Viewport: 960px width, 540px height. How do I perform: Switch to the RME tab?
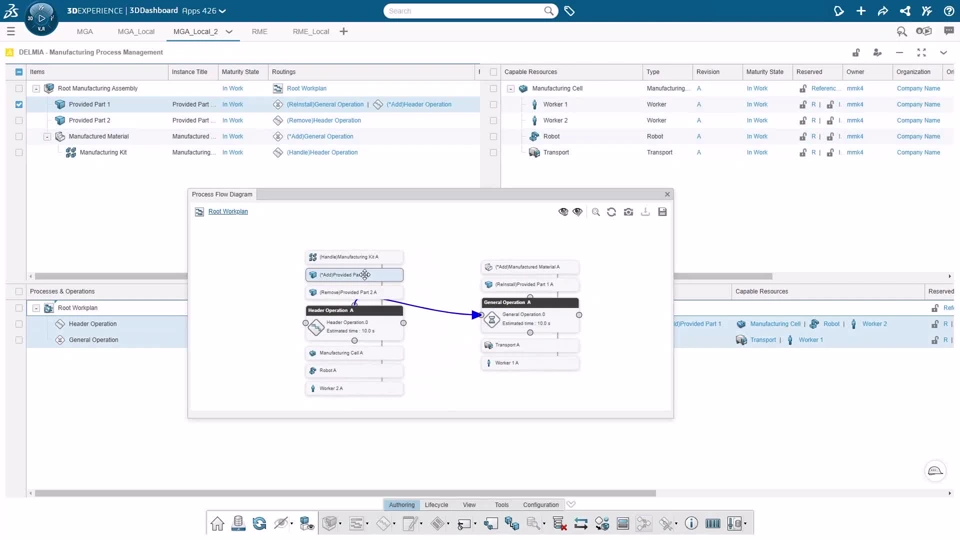pyautogui.click(x=260, y=32)
